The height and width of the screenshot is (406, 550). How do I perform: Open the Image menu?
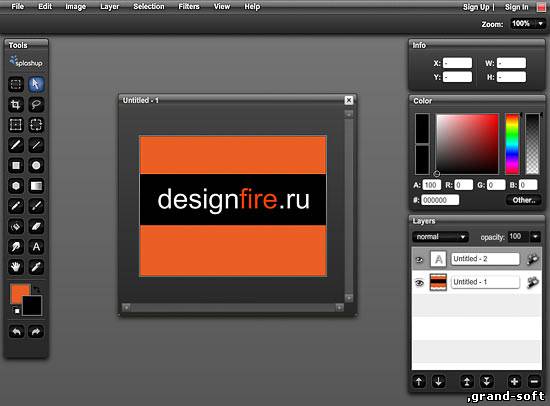pos(76,7)
